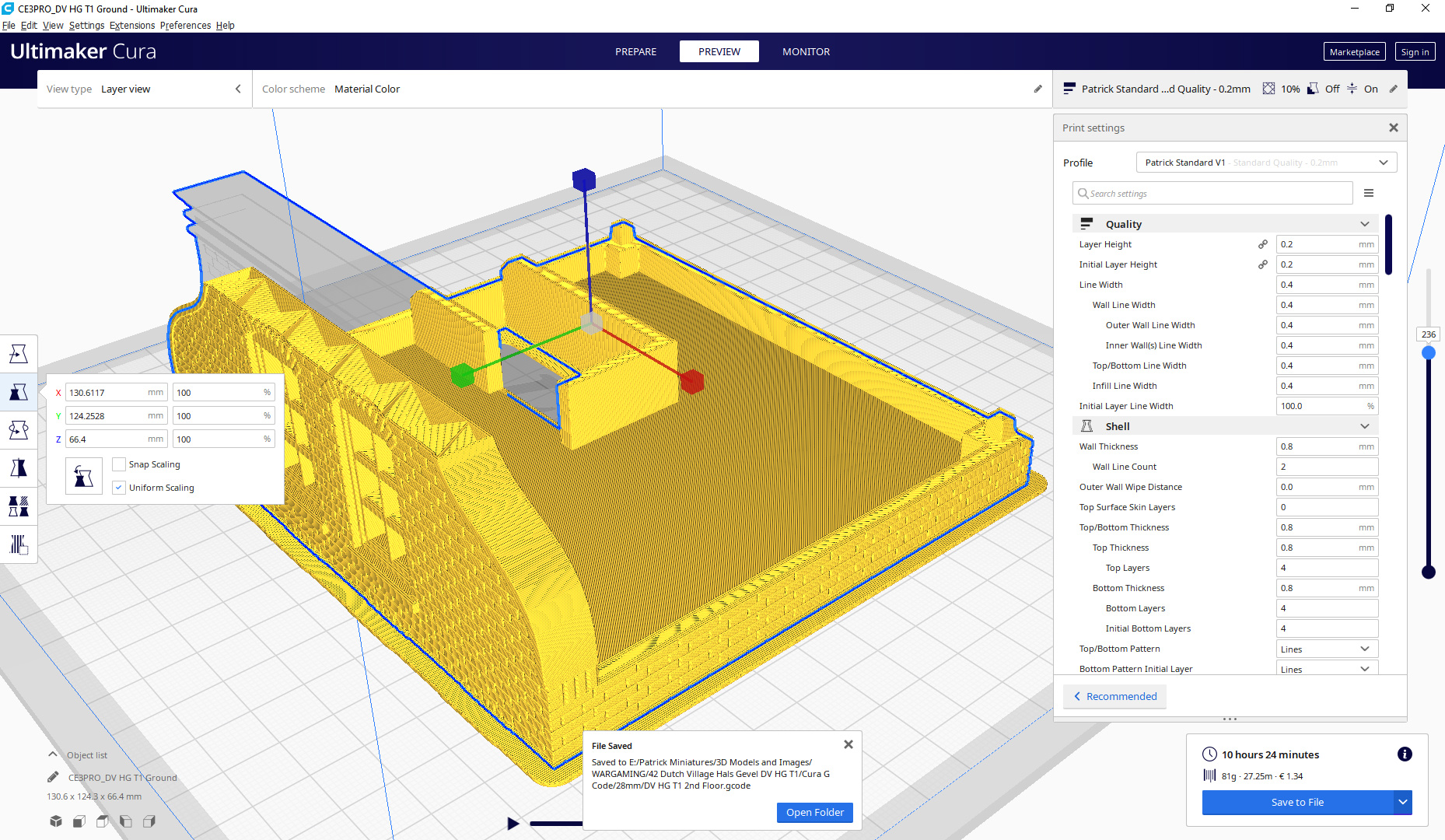The width and height of the screenshot is (1445, 840).
Task: Uncheck the Uniform Scaling checkbox
Action: point(119,488)
